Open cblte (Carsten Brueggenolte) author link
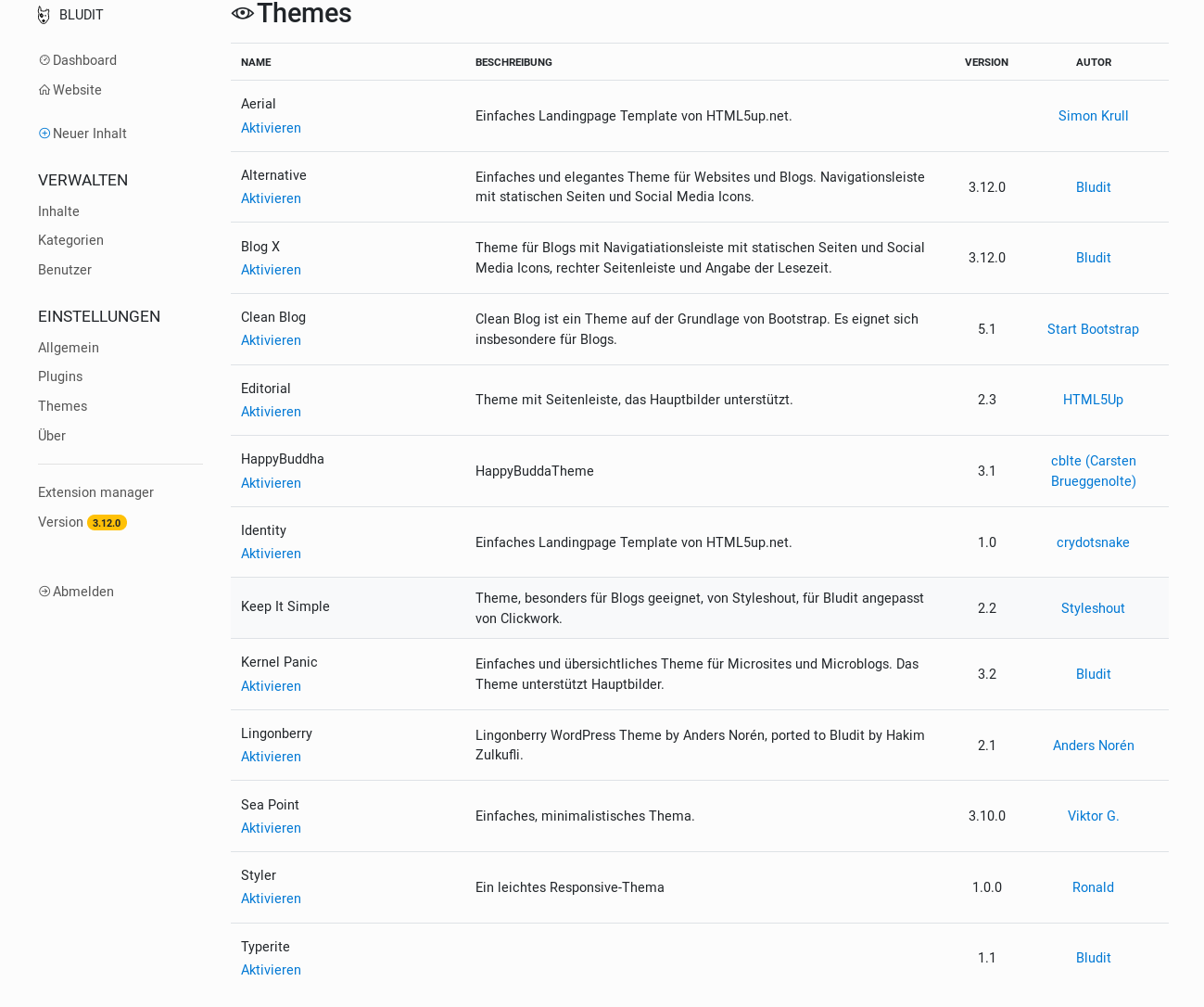 coord(1093,471)
